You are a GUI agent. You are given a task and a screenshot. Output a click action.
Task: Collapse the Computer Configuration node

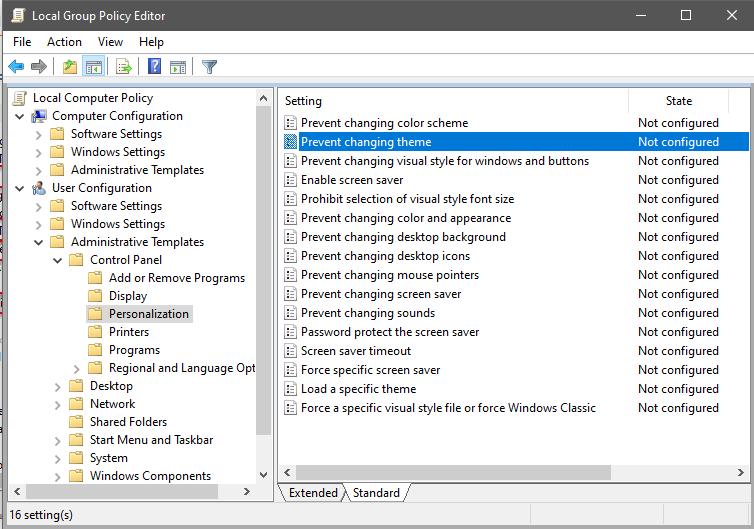pos(20,116)
